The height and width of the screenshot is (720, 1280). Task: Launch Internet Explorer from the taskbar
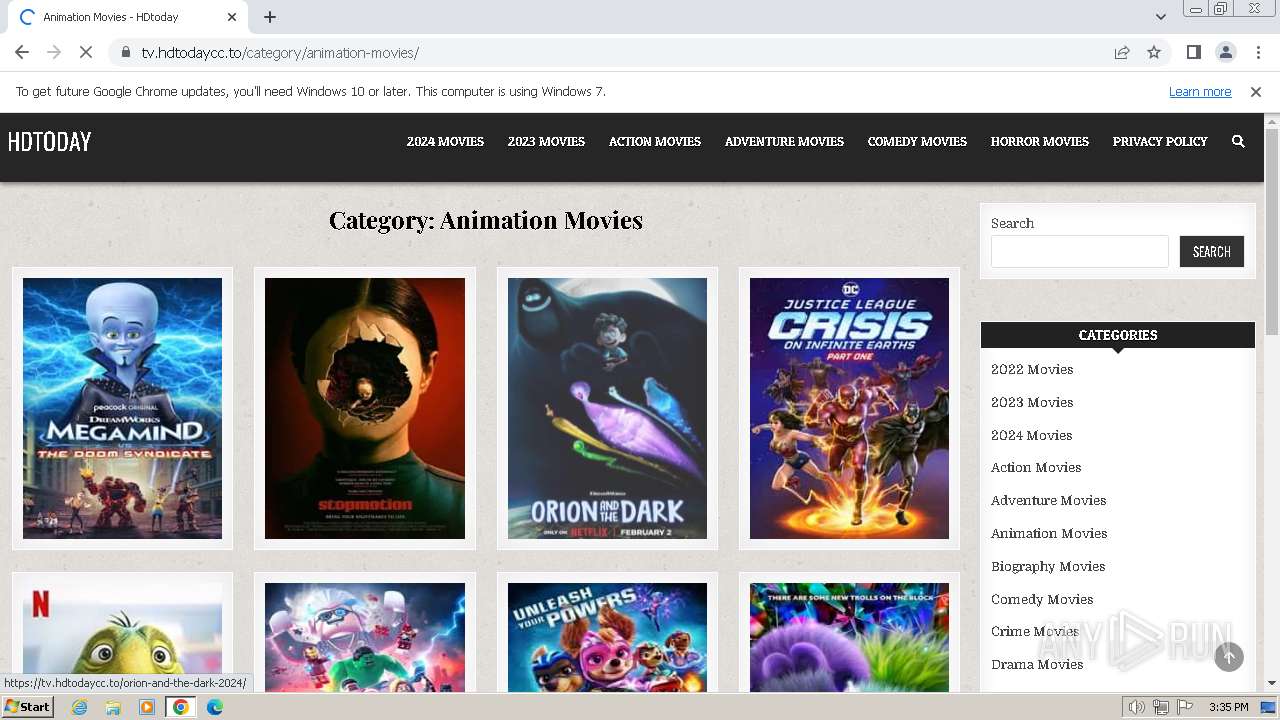pos(79,707)
